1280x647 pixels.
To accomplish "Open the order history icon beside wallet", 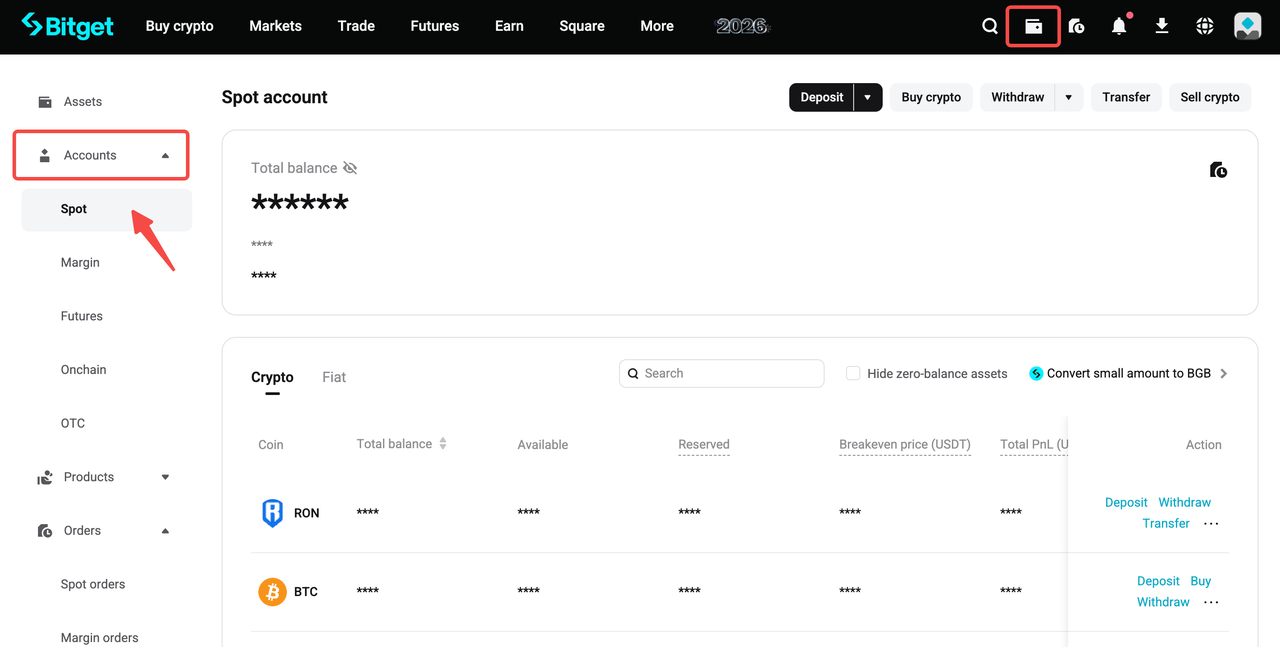I will click(1076, 26).
